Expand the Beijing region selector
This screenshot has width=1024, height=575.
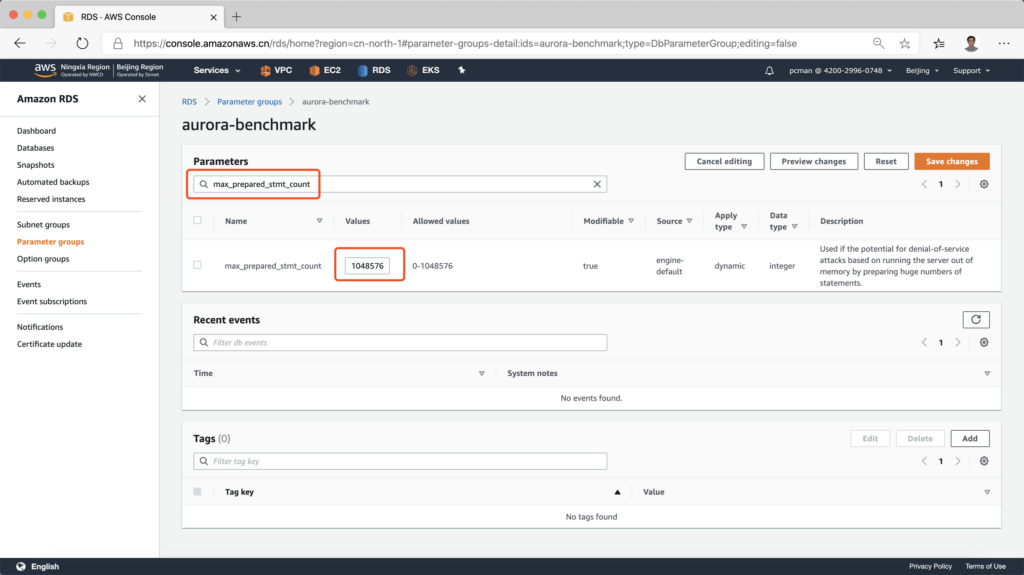tap(922, 71)
